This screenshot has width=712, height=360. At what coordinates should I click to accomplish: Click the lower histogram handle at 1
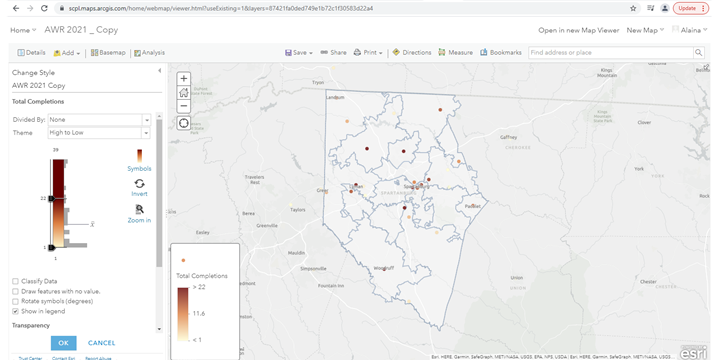coord(51,247)
